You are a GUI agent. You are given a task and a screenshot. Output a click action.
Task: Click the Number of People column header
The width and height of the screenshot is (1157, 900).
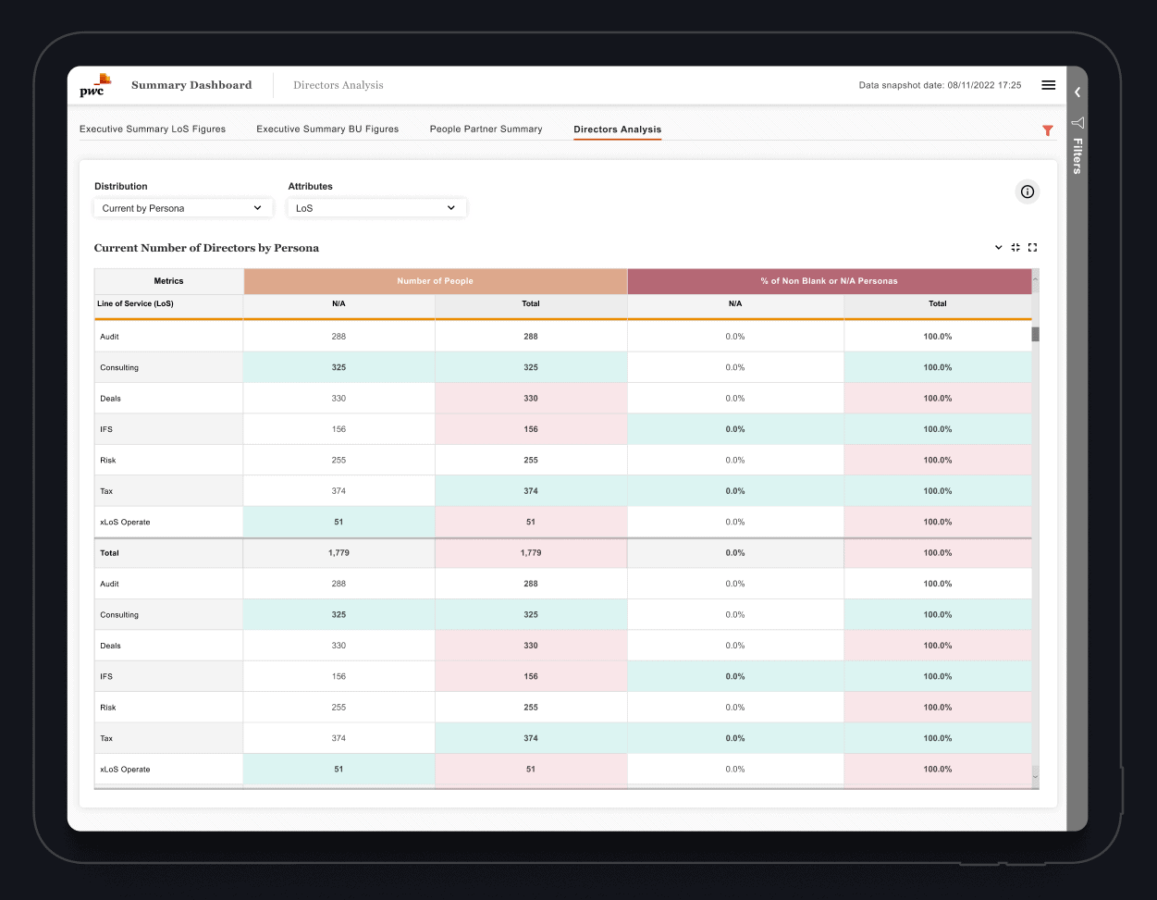pos(435,281)
